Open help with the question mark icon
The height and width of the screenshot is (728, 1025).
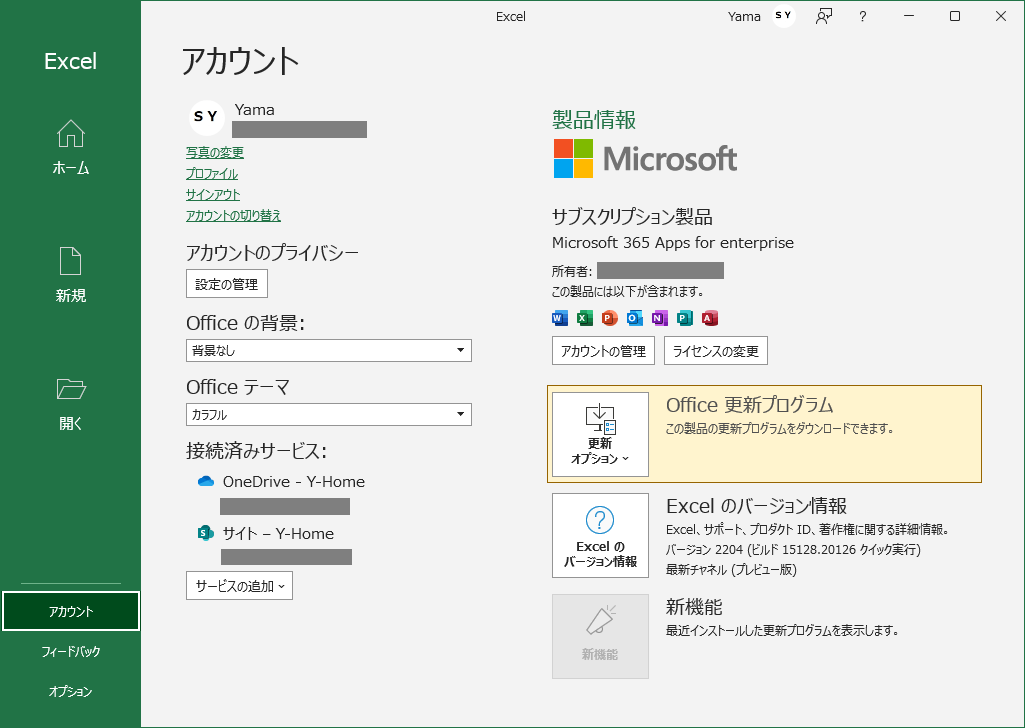click(863, 16)
